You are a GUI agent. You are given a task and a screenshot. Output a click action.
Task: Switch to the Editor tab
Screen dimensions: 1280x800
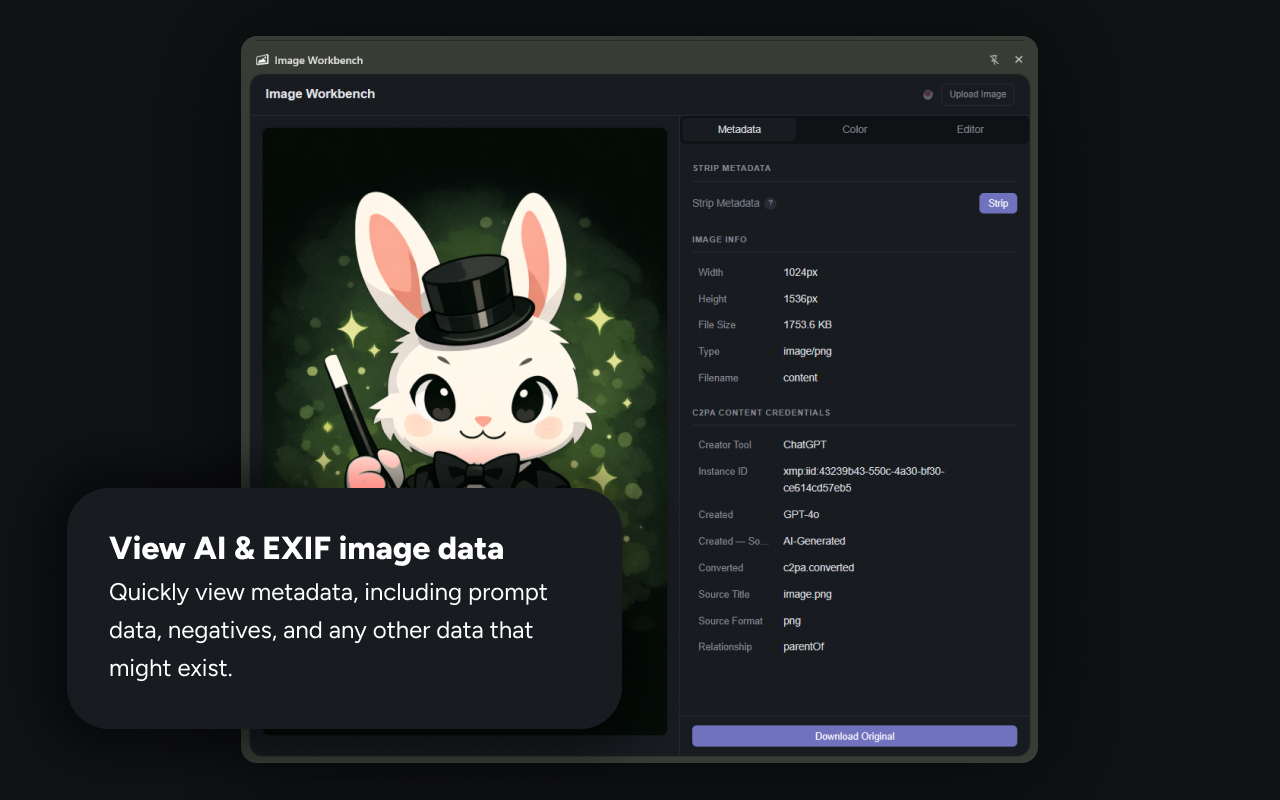pos(969,129)
